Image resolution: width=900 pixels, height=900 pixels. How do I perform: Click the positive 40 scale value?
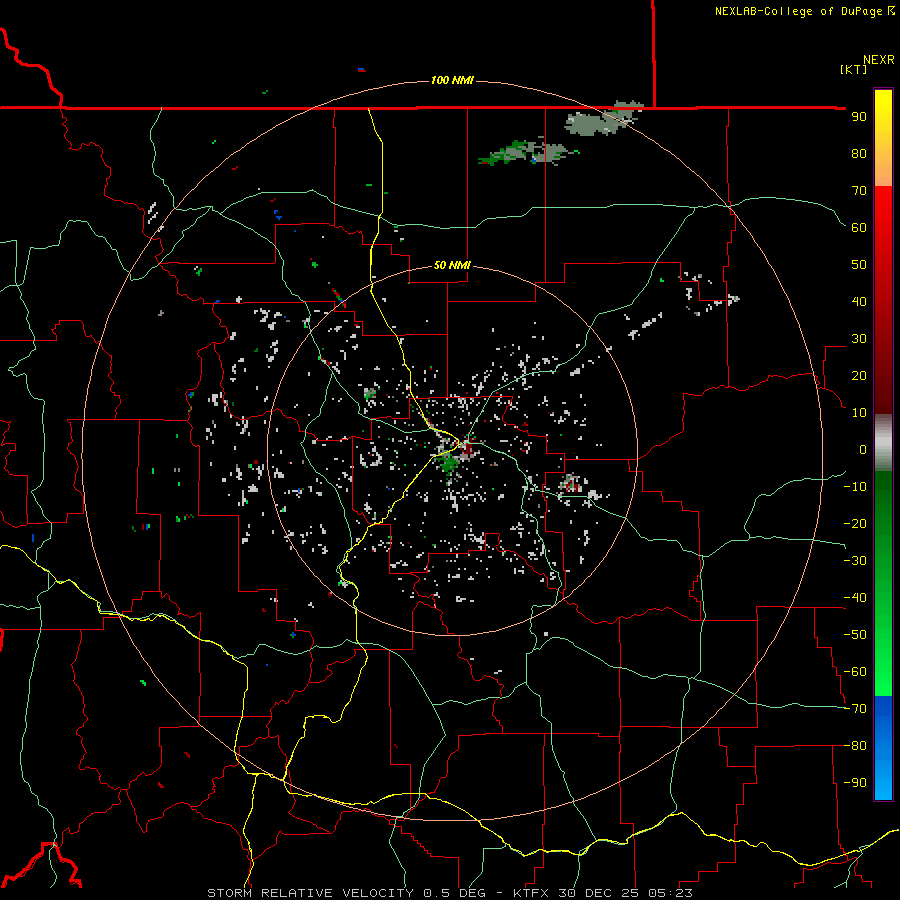tap(859, 301)
